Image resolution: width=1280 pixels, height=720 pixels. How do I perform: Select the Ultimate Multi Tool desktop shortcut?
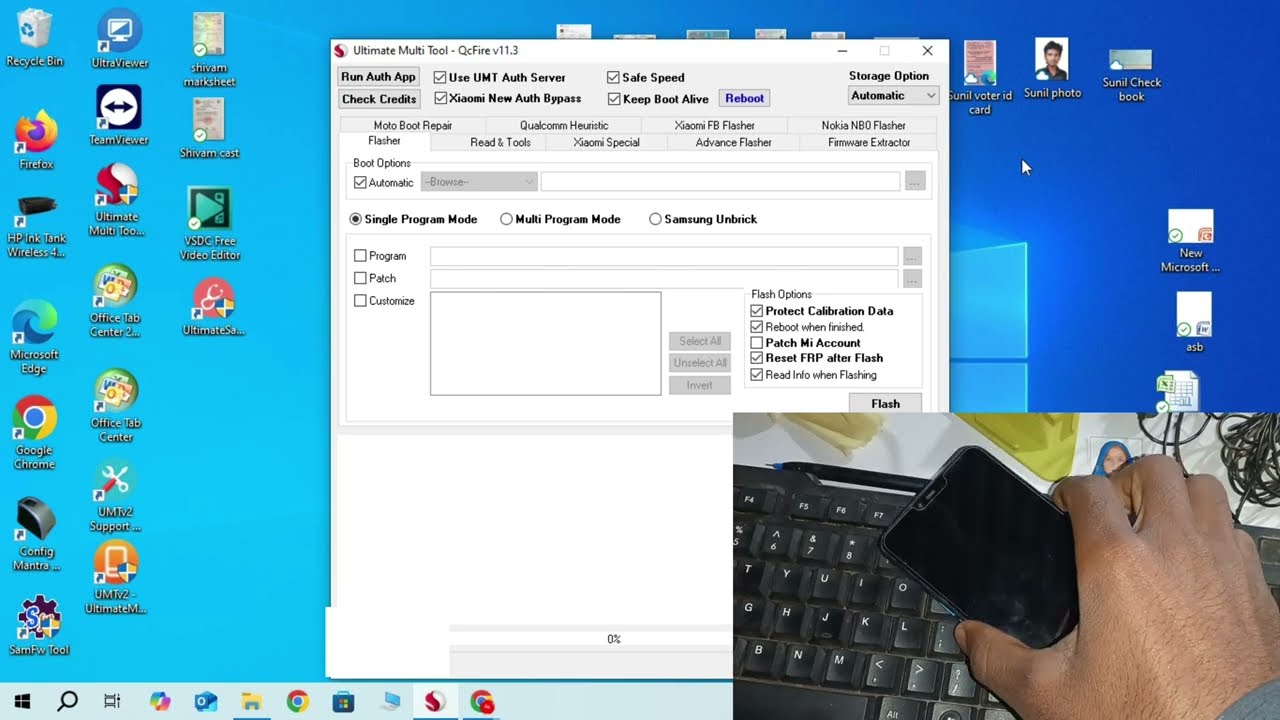coord(117,200)
